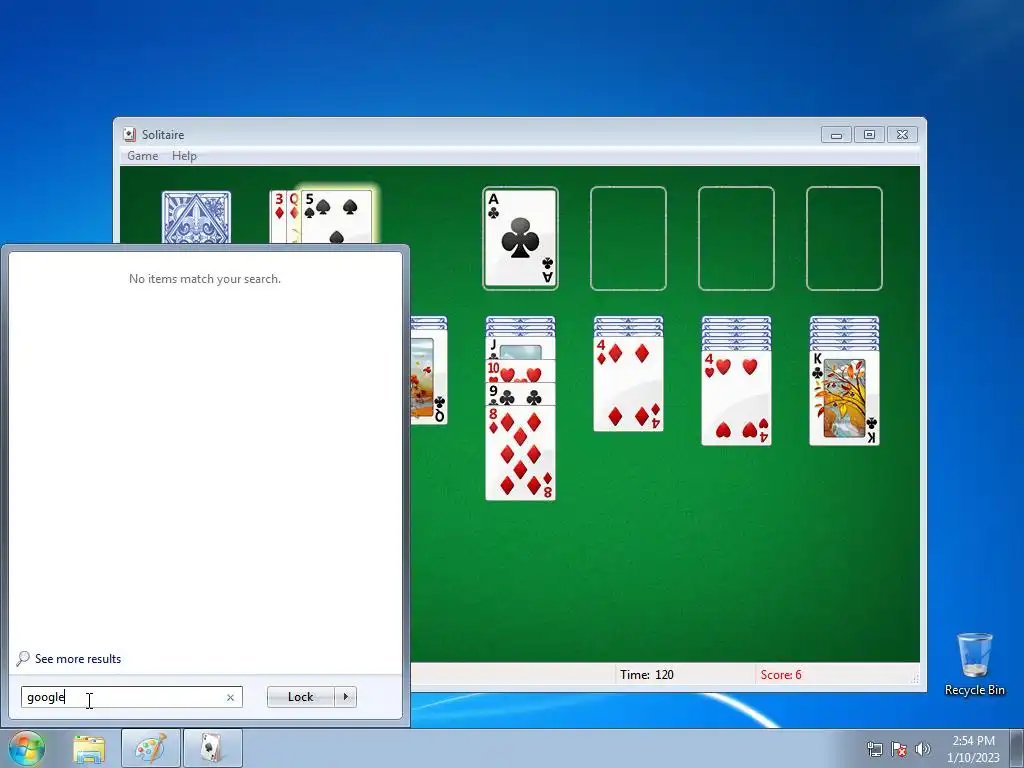Image resolution: width=1024 pixels, height=768 pixels.
Task: Click the fourth empty foundation slot
Action: click(844, 238)
